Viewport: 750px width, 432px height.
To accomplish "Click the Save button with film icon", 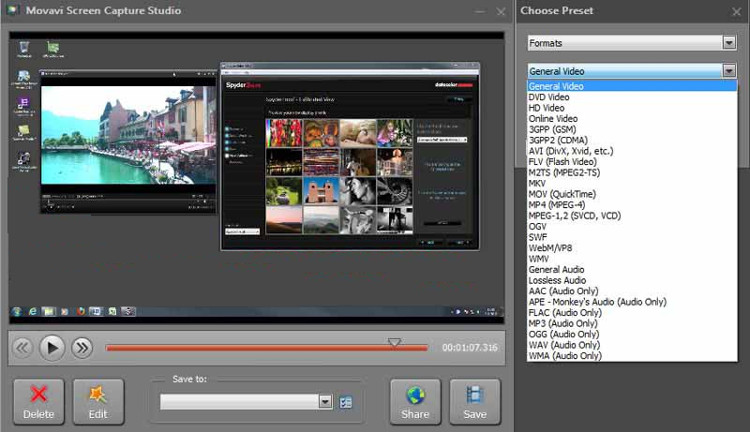I will (474, 402).
